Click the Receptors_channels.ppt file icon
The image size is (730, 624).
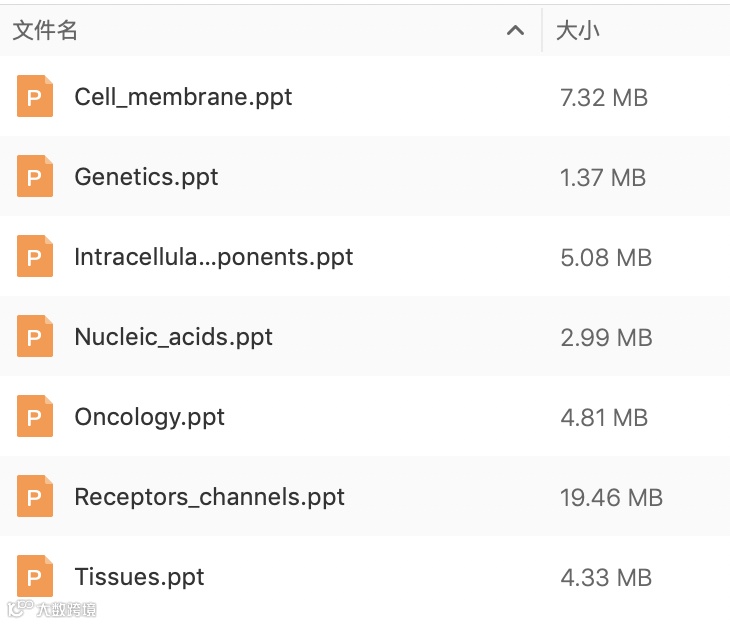[x=35, y=497]
